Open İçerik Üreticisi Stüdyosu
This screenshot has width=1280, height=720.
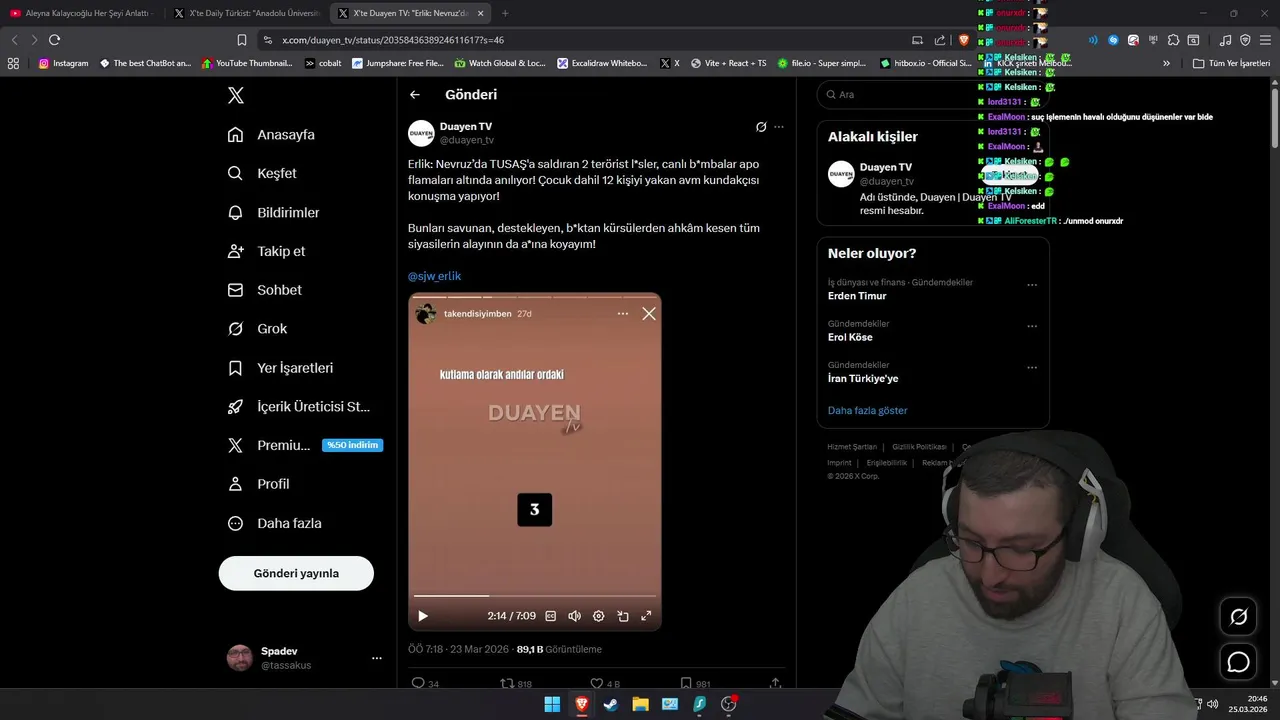pos(300,407)
